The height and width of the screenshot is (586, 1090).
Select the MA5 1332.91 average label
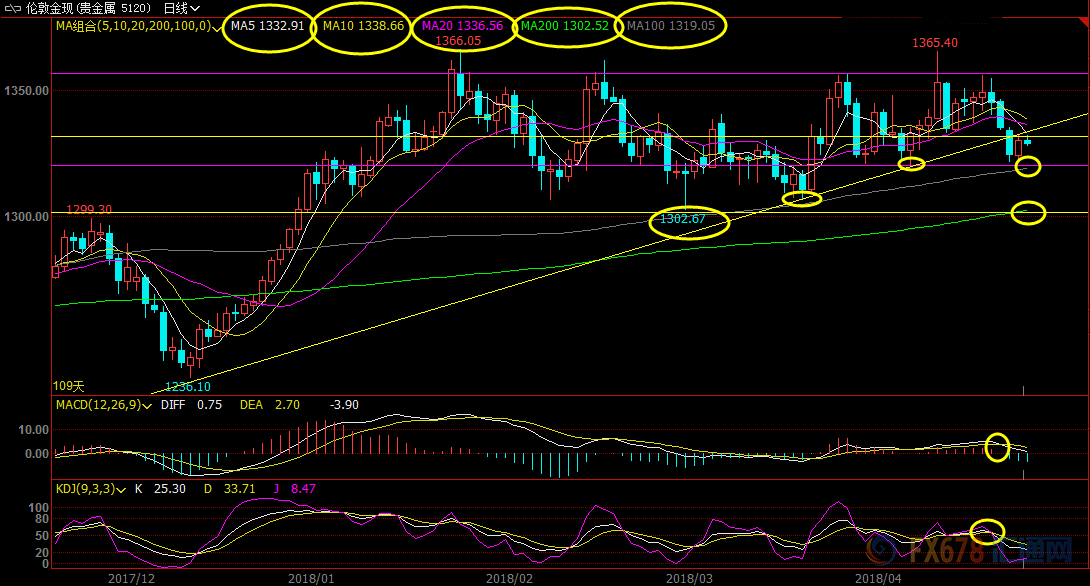tap(268, 26)
